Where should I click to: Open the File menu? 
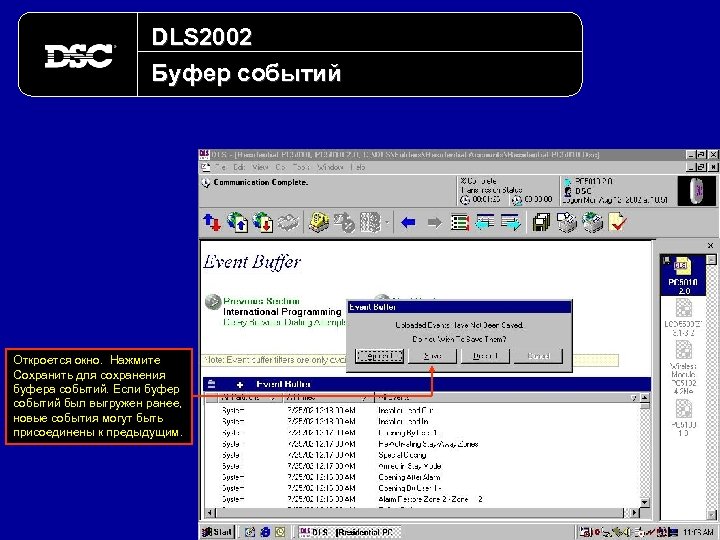[x=220, y=168]
